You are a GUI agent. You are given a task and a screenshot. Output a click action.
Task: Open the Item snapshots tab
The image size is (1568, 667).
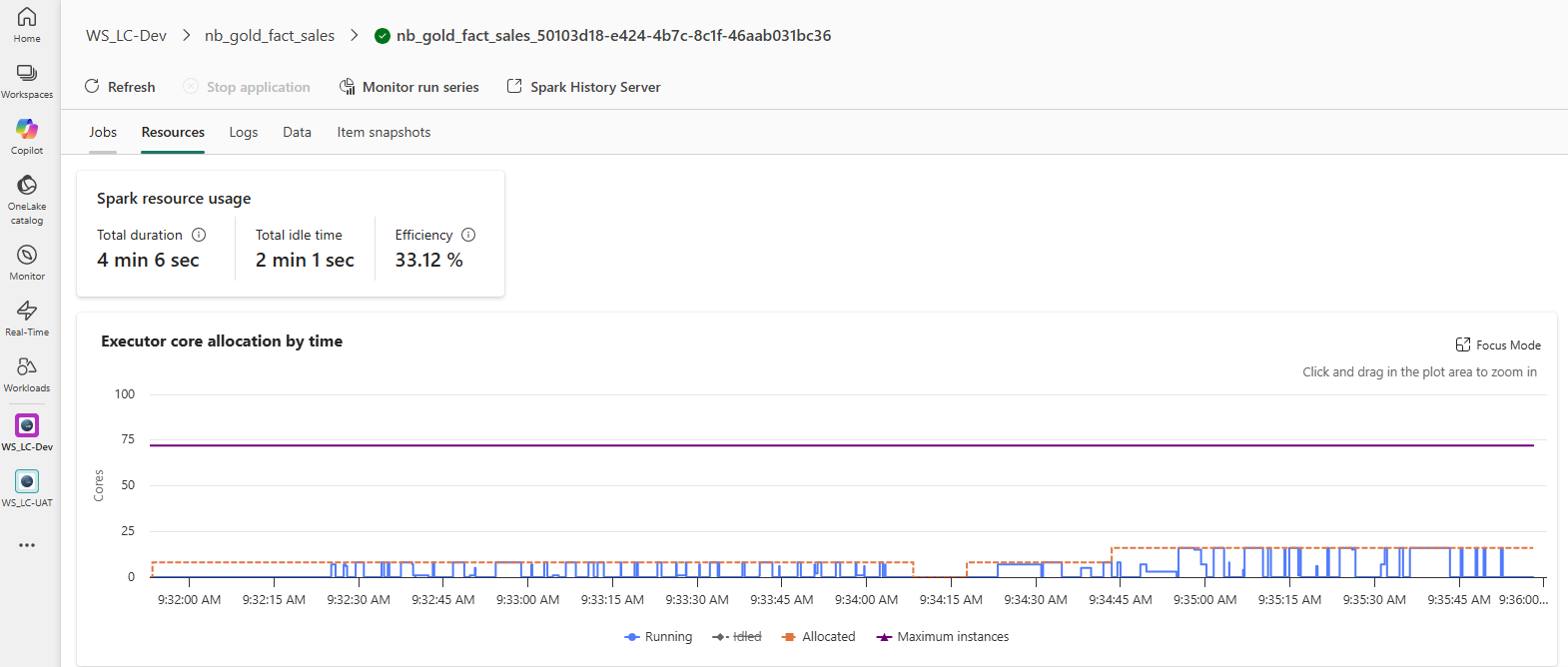tap(384, 132)
